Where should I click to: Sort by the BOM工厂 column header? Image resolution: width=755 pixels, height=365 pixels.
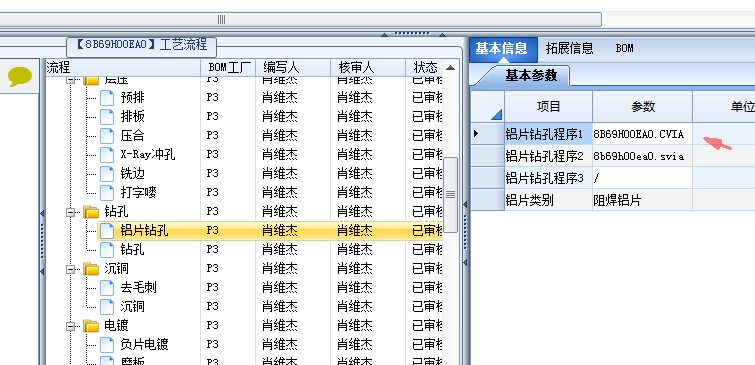(x=228, y=67)
